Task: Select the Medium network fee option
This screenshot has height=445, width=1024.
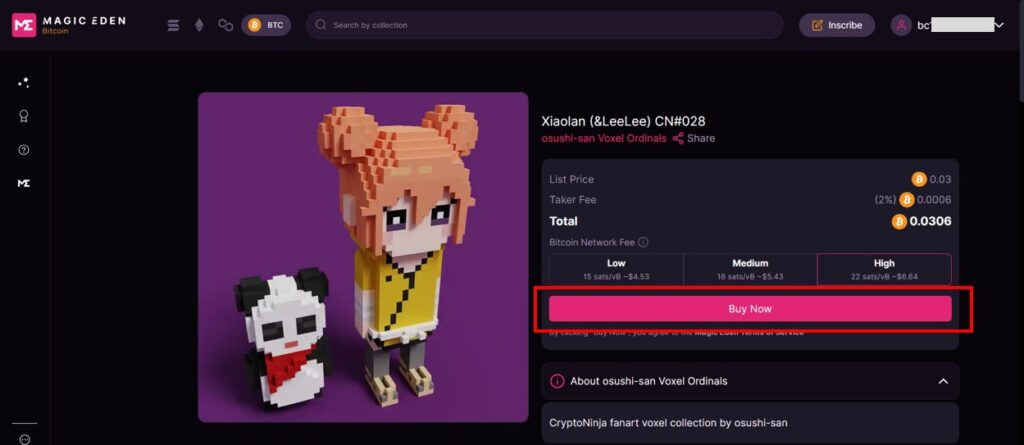Action: tap(750, 269)
